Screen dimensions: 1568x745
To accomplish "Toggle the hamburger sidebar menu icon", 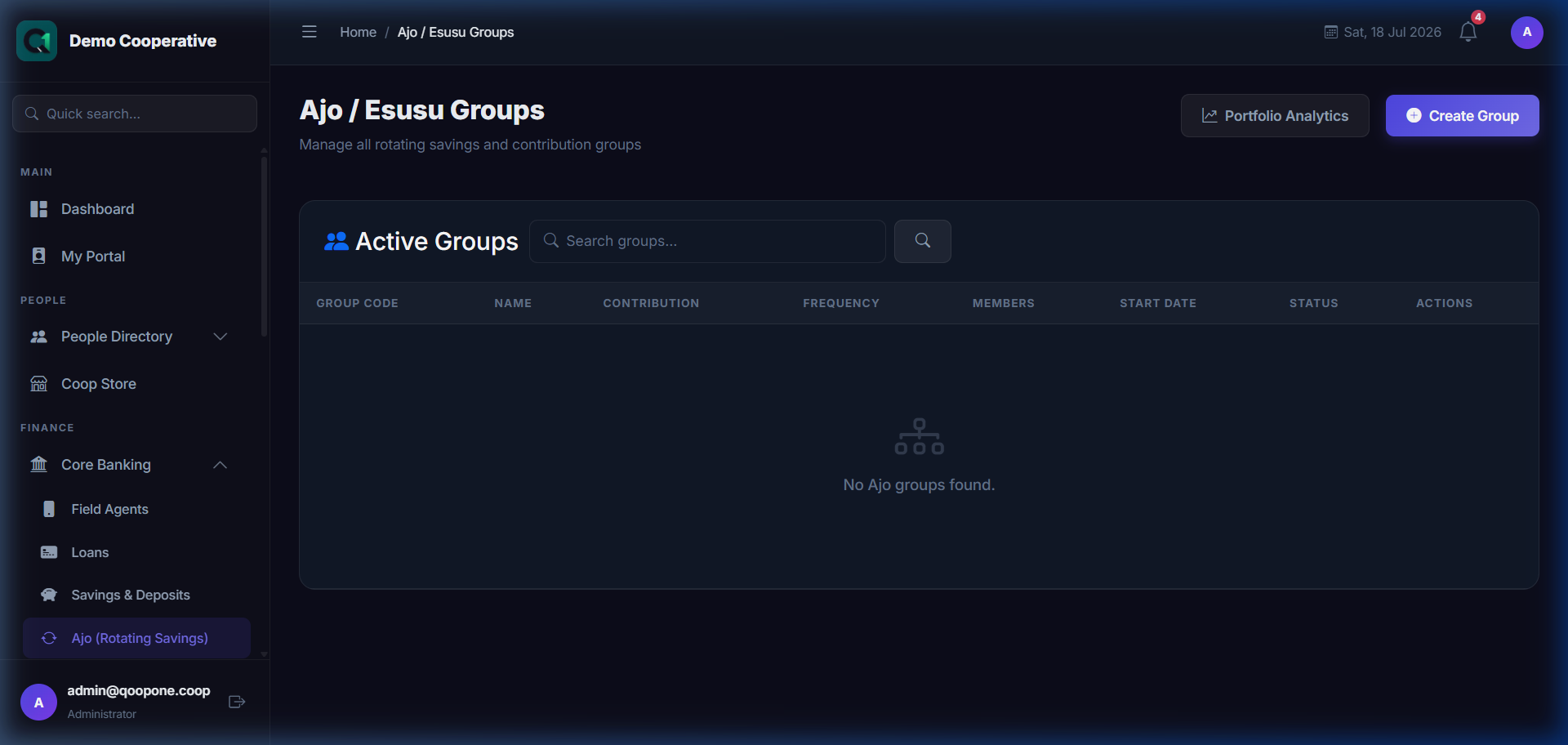I will pyautogui.click(x=309, y=32).
